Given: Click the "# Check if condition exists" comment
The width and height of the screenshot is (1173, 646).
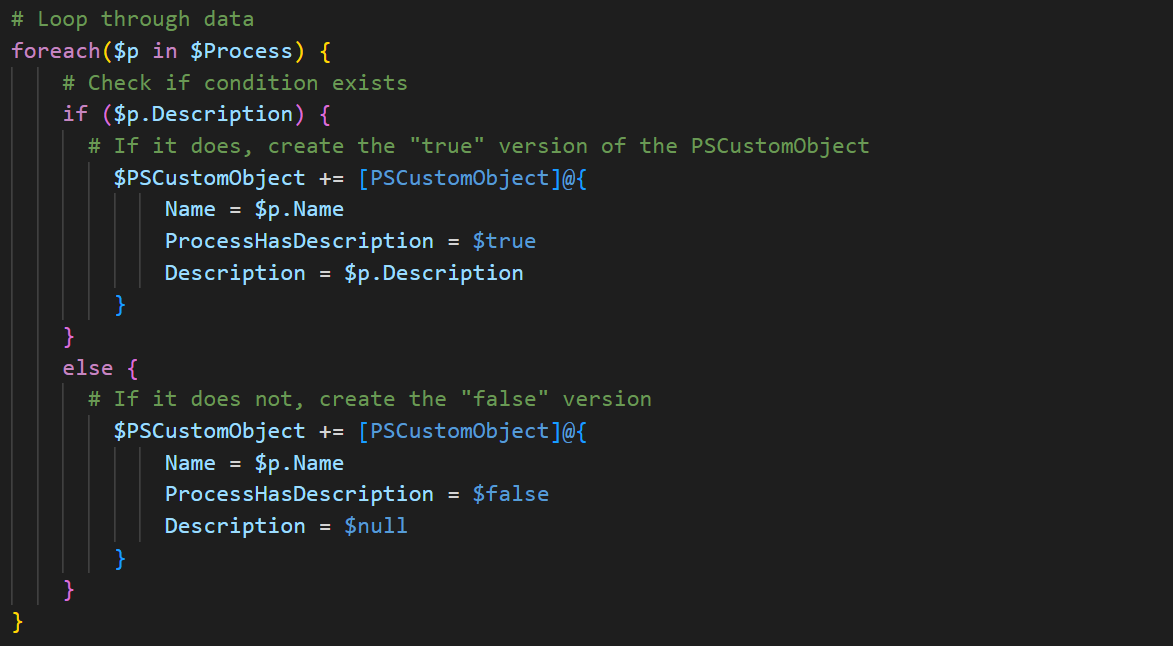Looking at the screenshot, I should coord(235,82).
